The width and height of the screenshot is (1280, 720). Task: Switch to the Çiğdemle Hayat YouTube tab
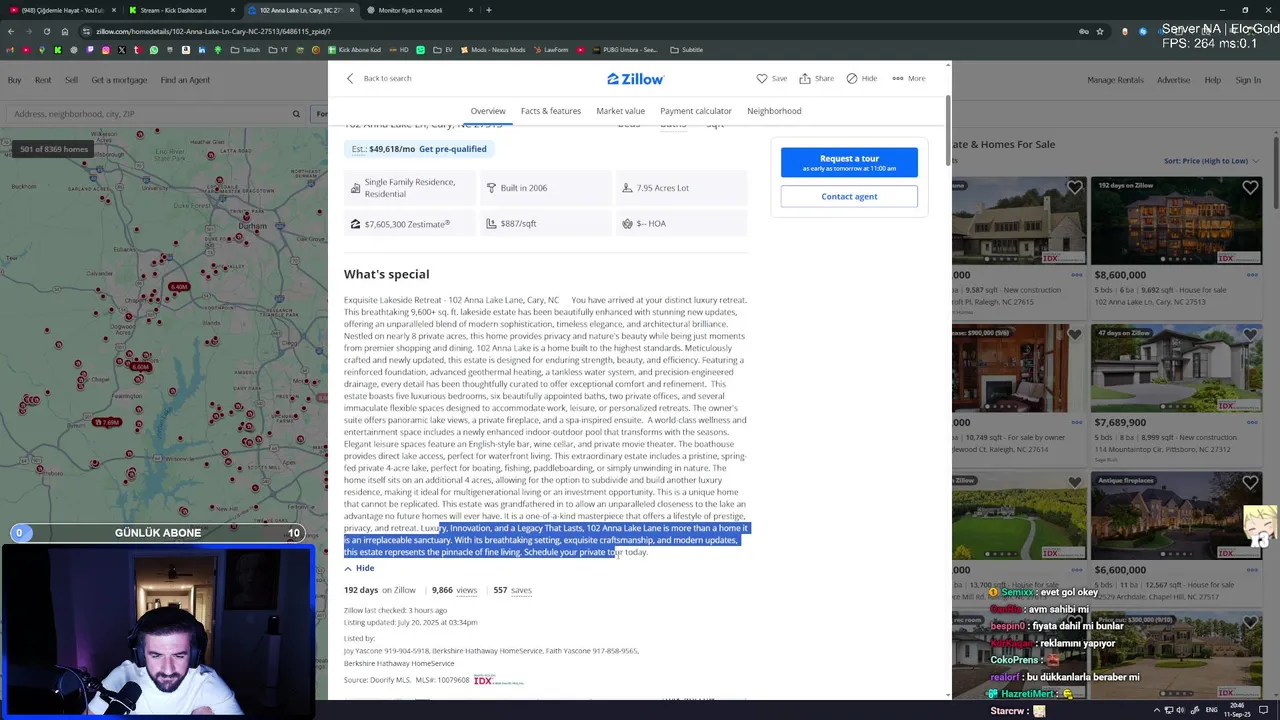click(x=62, y=10)
